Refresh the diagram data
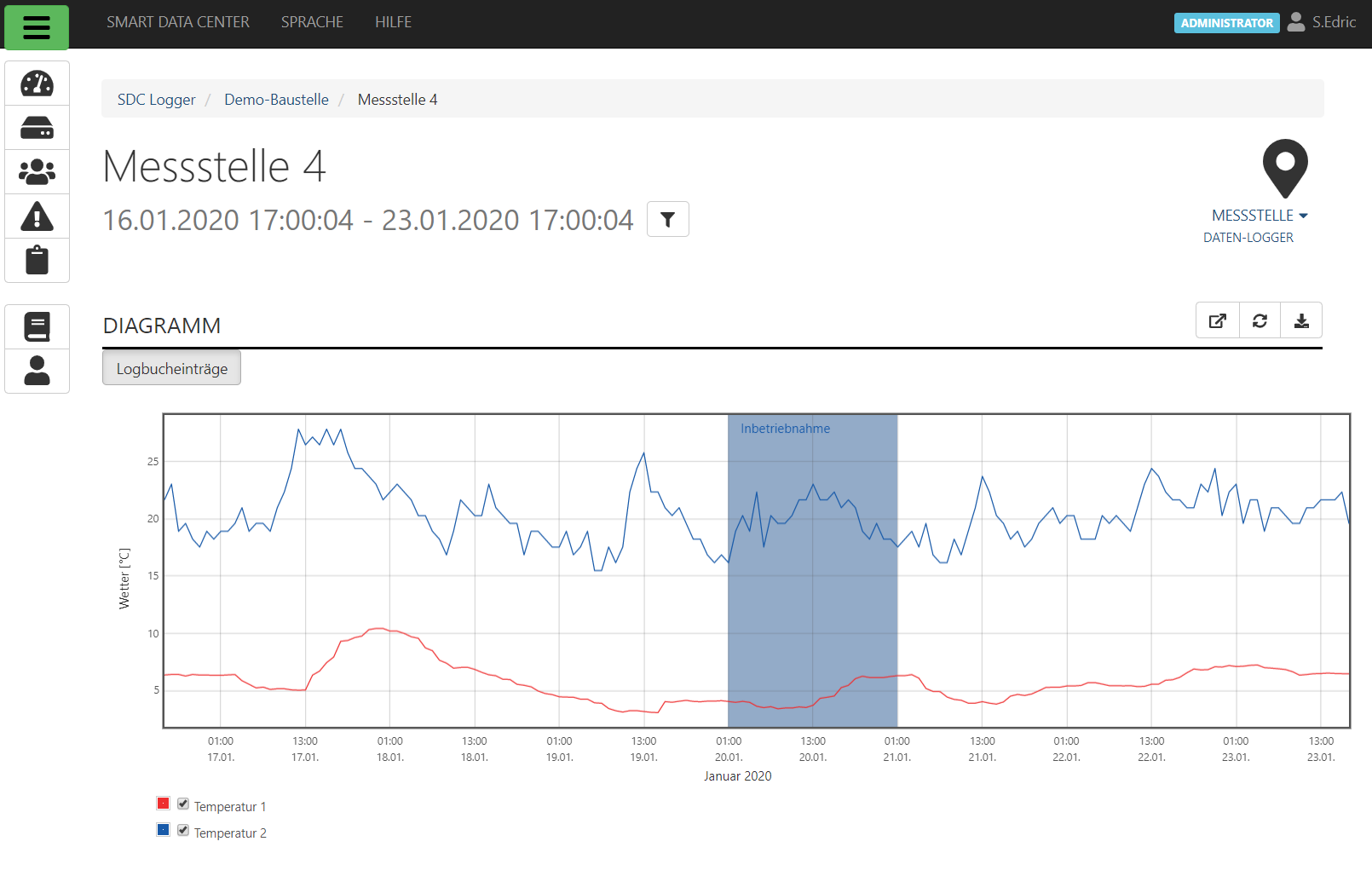This screenshot has height=876, width=1372. pyautogui.click(x=1260, y=320)
